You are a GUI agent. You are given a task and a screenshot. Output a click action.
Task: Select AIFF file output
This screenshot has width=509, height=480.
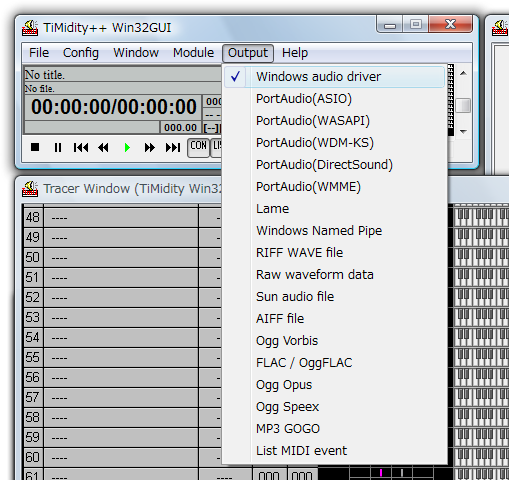[334, 319]
